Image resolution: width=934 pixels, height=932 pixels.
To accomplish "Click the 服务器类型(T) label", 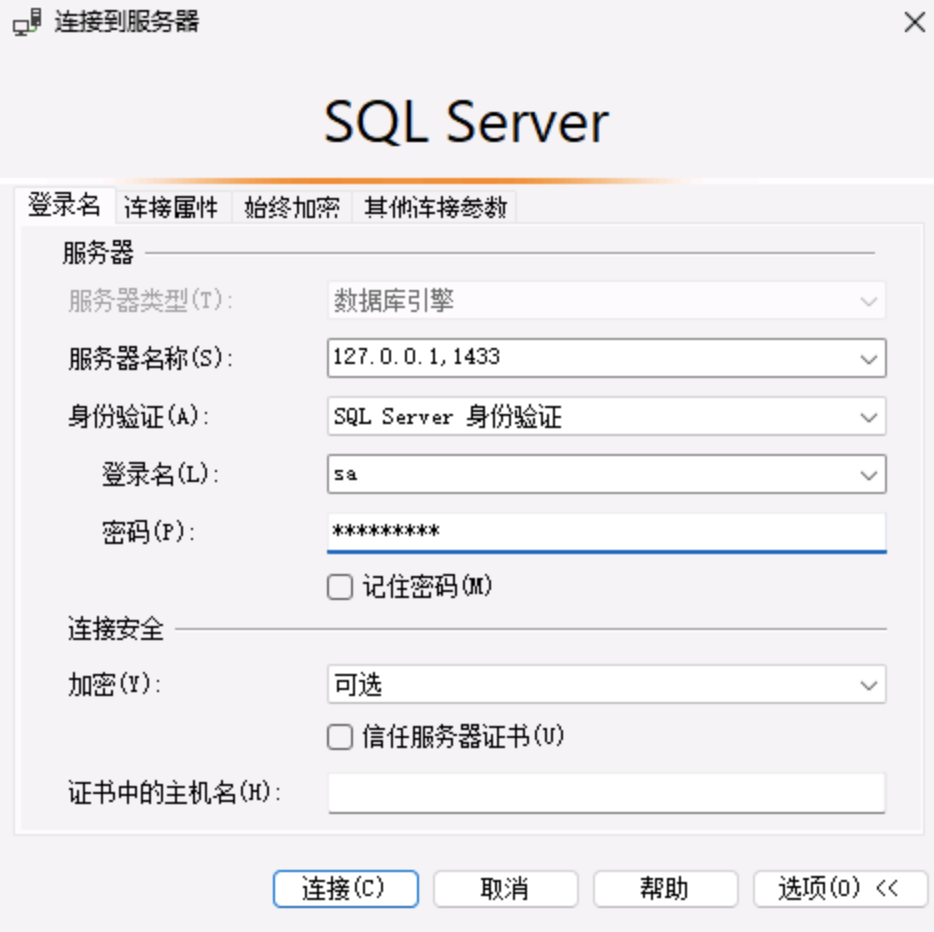I will click(x=150, y=301).
